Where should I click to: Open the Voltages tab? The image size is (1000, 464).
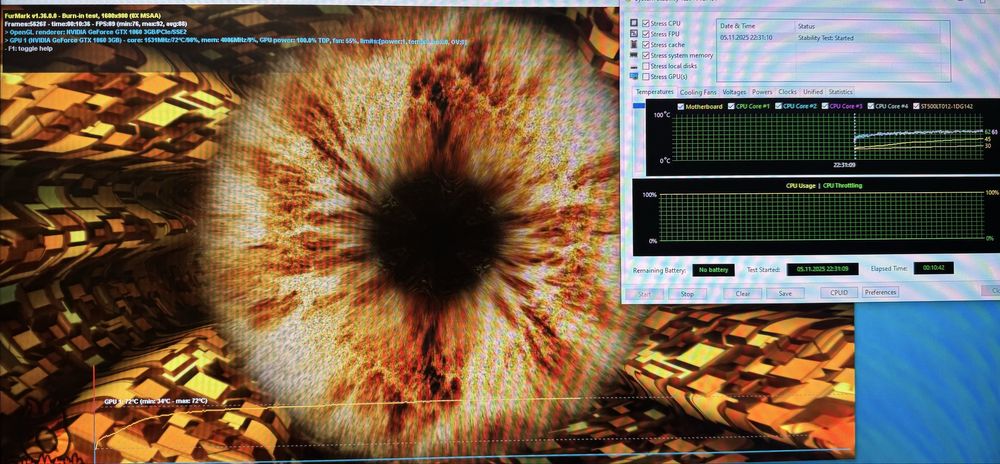(734, 92)
